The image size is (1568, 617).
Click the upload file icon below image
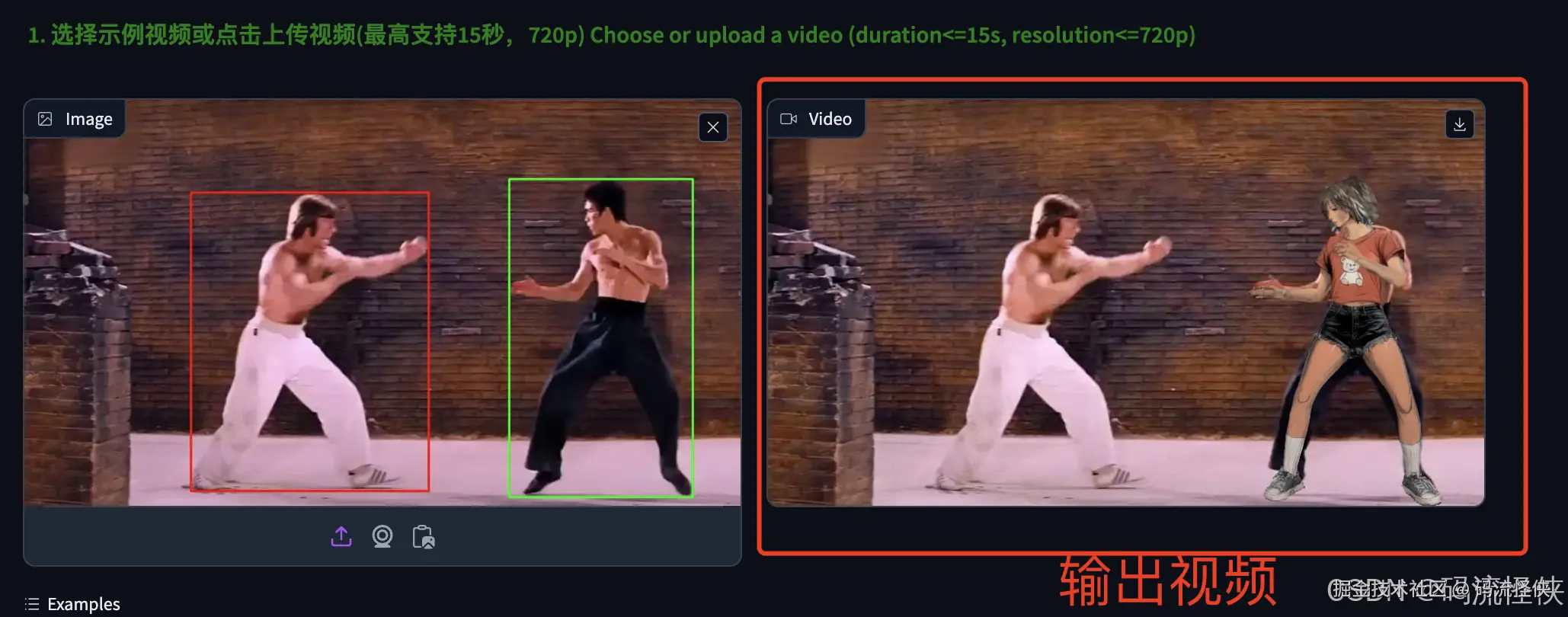[341, 537]
